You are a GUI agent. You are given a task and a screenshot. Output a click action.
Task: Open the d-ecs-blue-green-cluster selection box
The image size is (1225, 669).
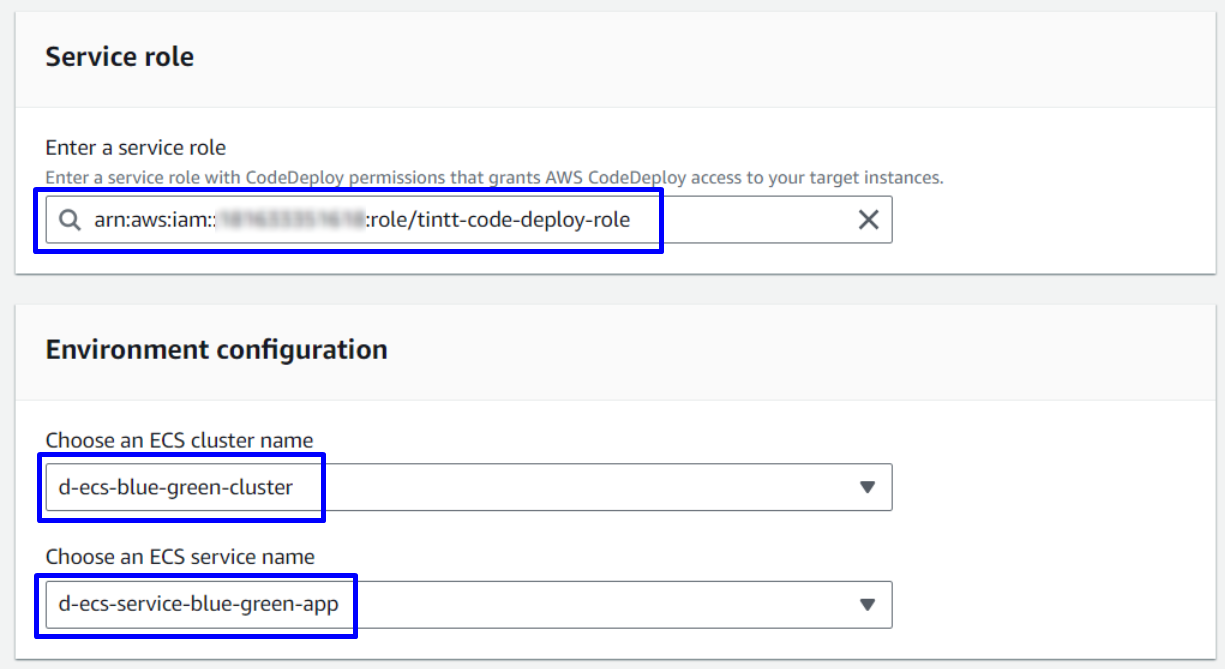[x=400, y=487]
